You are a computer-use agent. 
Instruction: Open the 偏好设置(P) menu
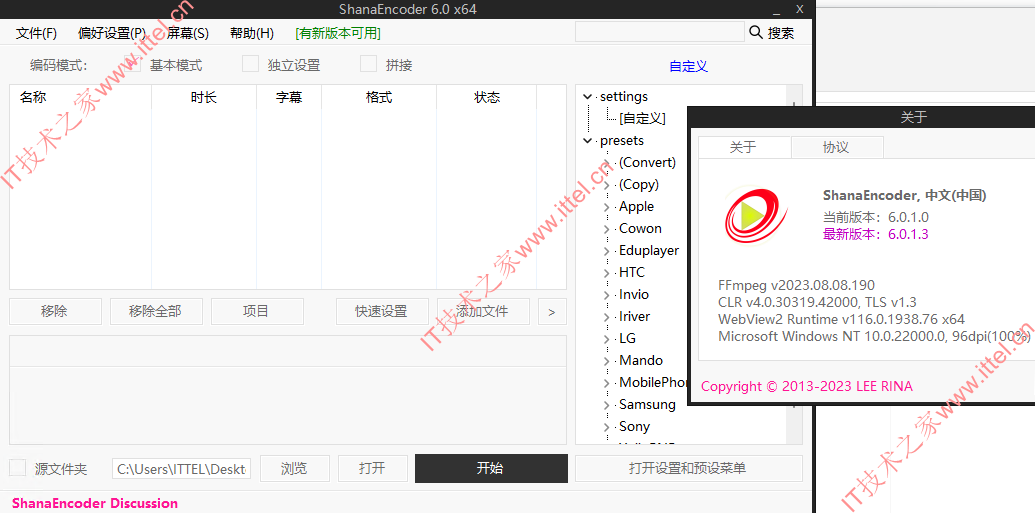click(x=112, y=33)
